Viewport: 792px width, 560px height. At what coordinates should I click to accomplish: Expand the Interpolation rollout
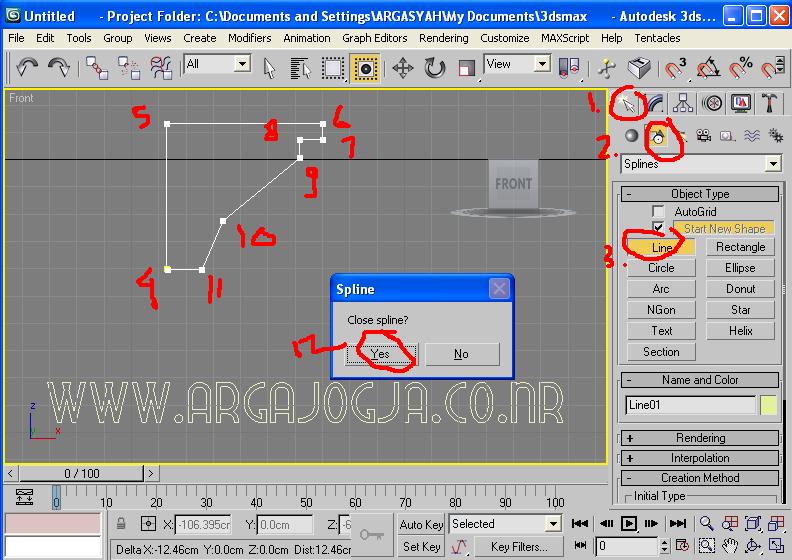pos(700,458)
